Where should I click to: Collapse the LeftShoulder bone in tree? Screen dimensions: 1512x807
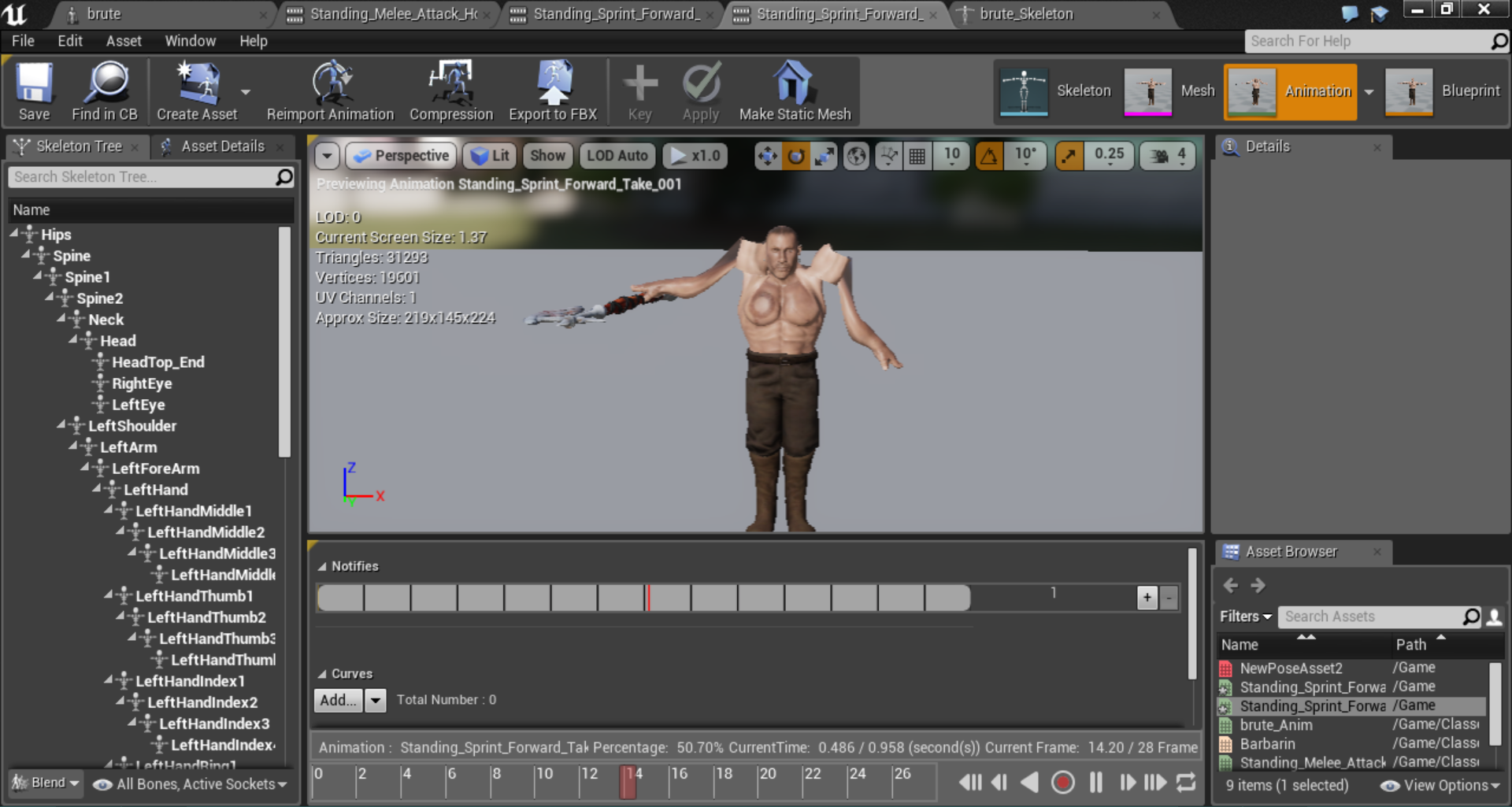(x=61, y=425)
